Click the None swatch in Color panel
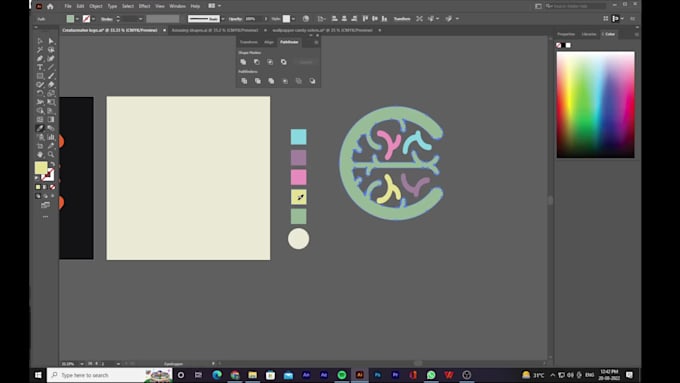This screenshot has height=383, width=680. click(x=559, y=45)
